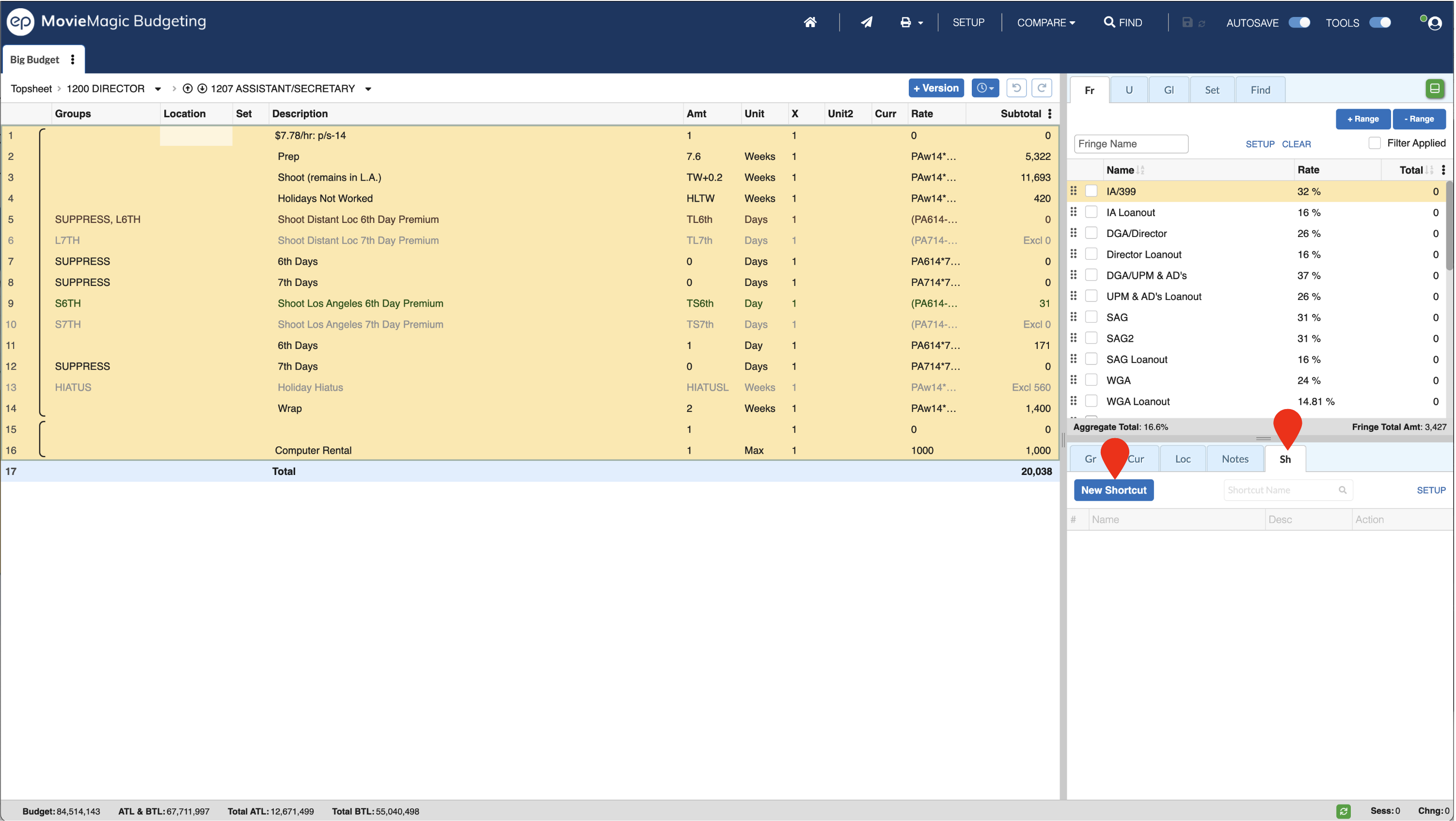Click the green panel layout icon

click(1435, 88)
